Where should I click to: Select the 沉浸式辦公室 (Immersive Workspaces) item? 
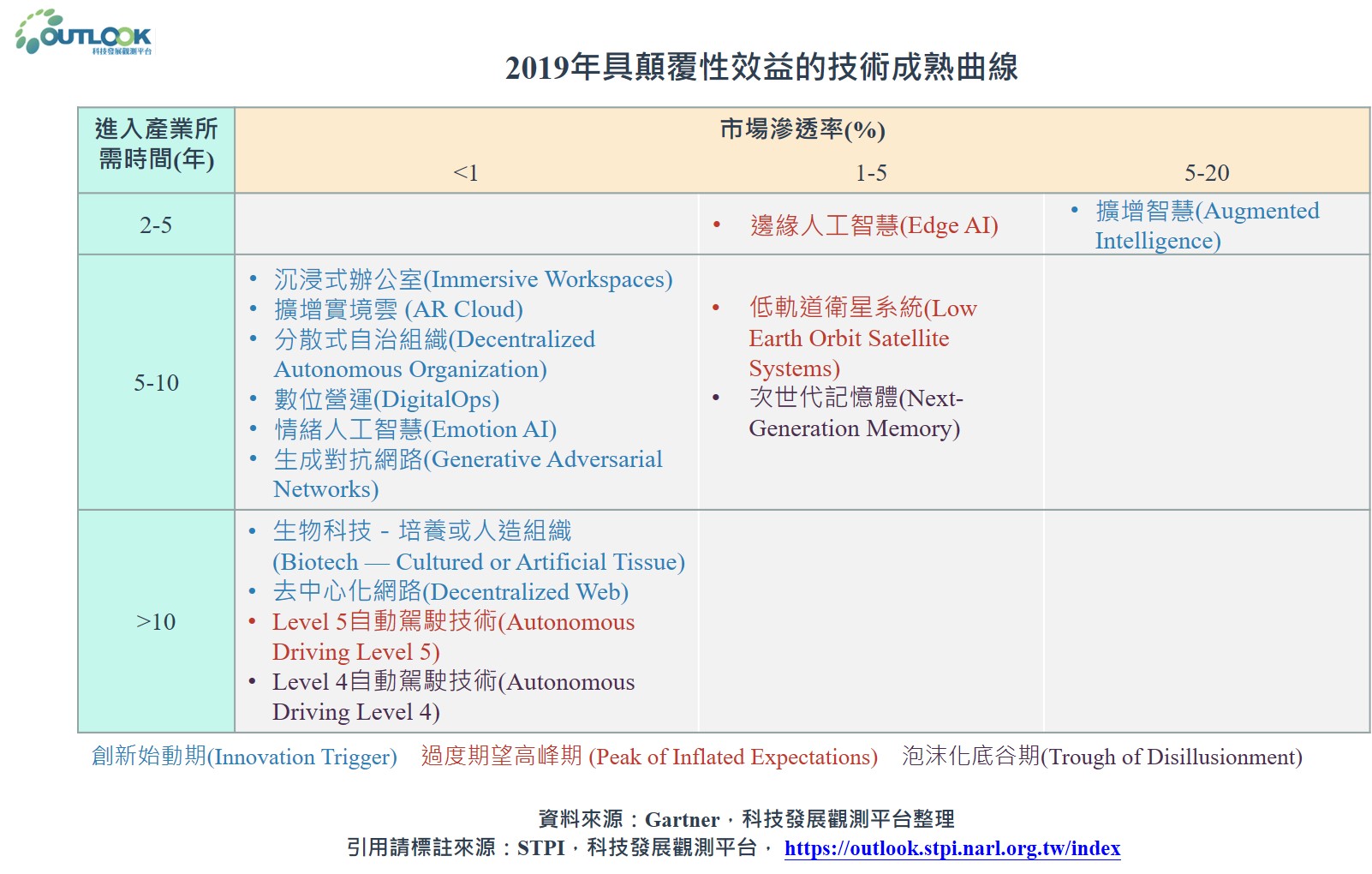473,279
